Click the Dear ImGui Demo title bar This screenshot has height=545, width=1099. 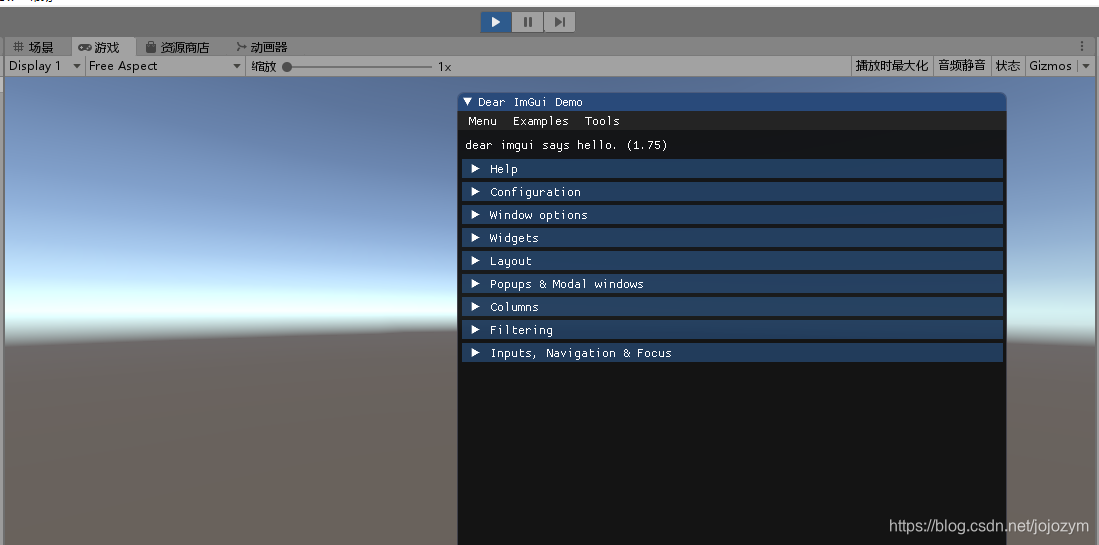732,102
